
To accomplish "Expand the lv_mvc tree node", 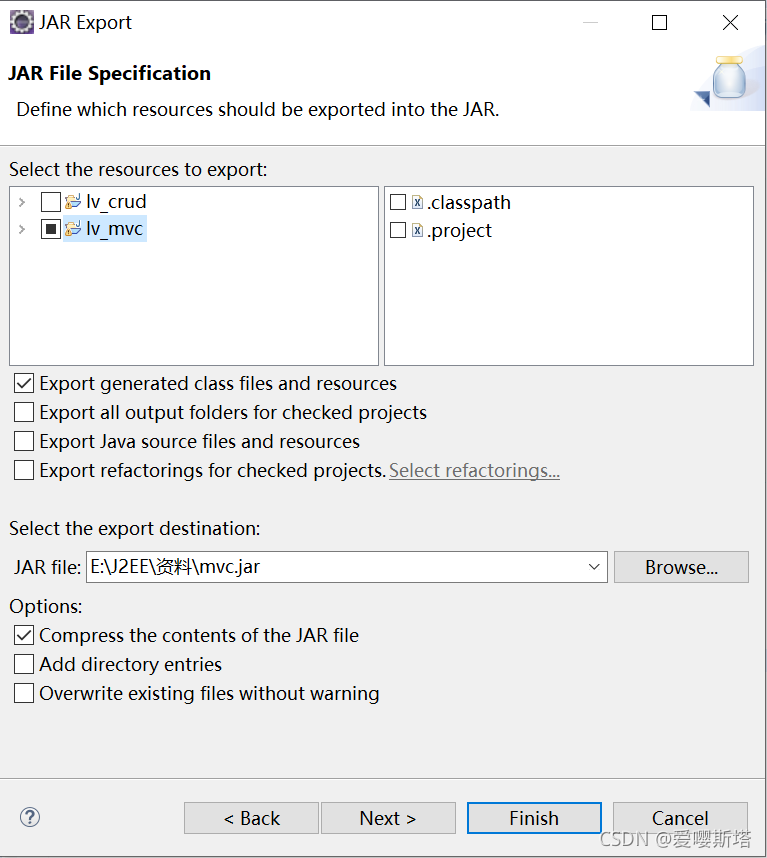I will [x=22, y=229].
